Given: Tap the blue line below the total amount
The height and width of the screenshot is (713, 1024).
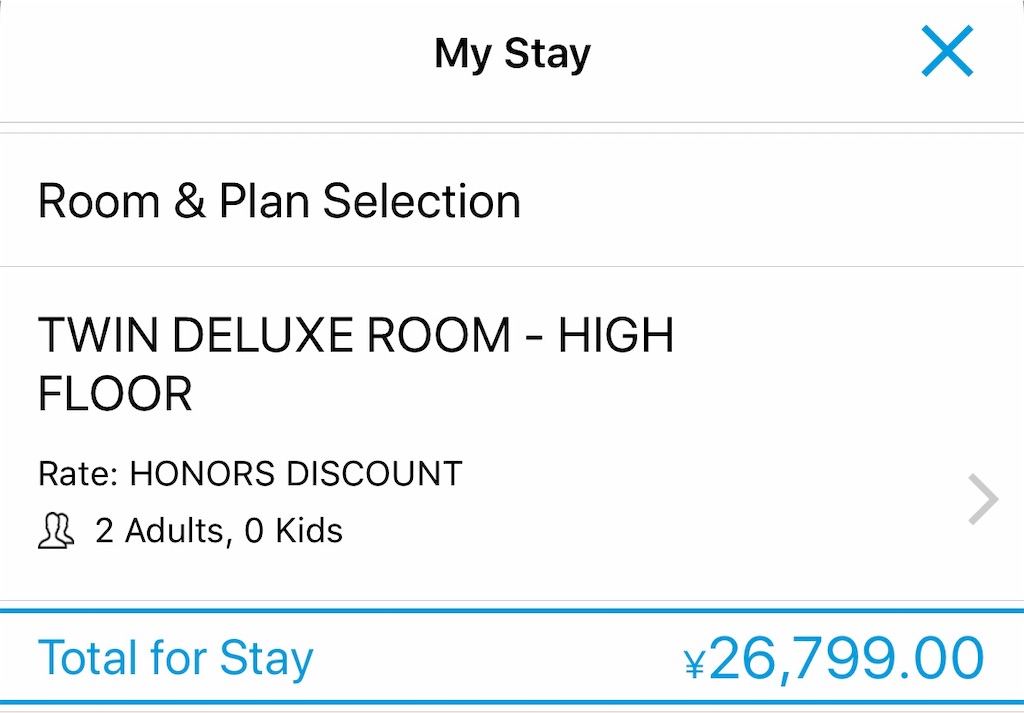Looking at the screenshot, I should coord(512,703).
